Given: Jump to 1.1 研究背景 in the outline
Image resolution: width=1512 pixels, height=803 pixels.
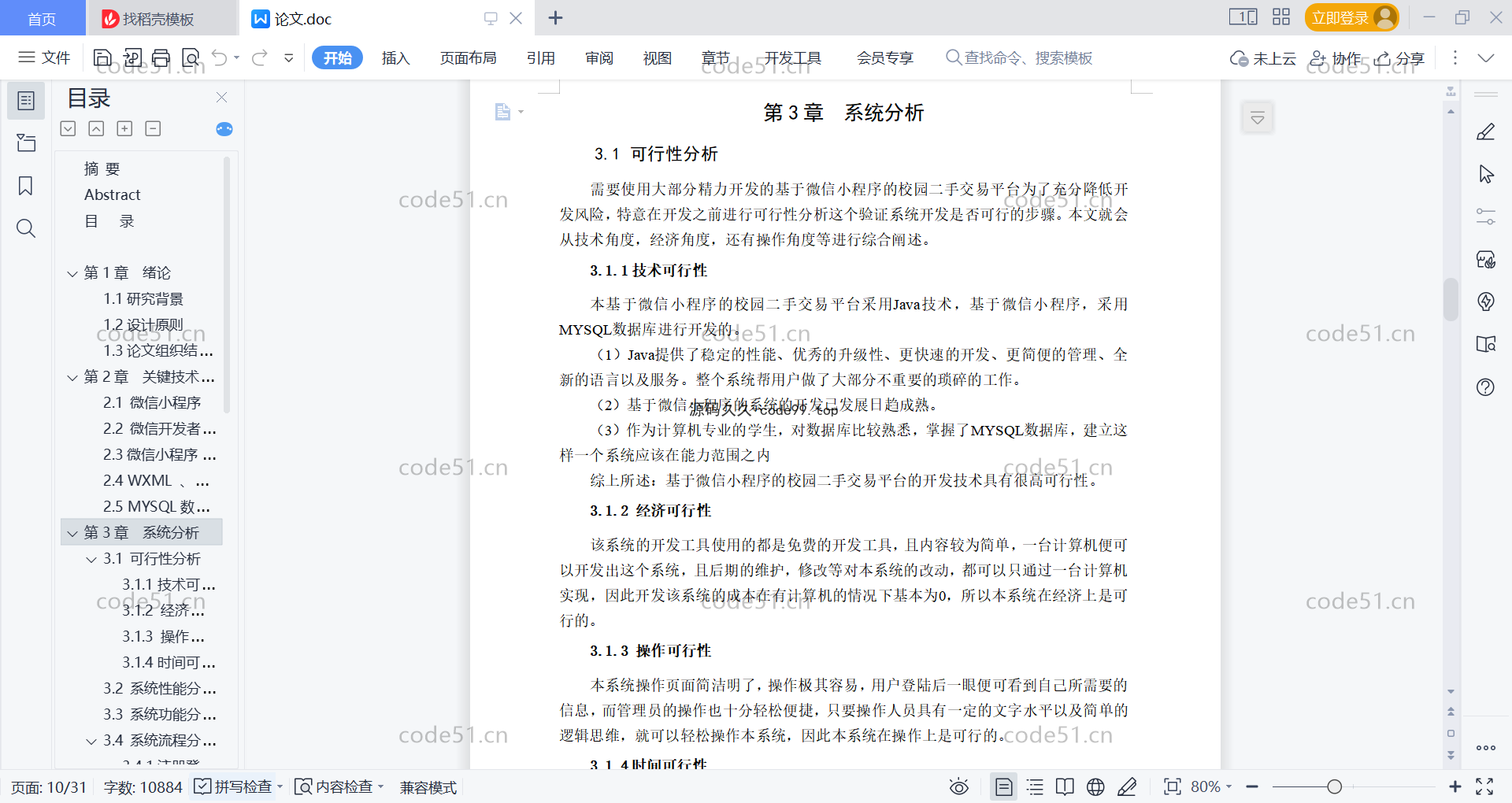Looking at the screenshot, I should point(143,299).
